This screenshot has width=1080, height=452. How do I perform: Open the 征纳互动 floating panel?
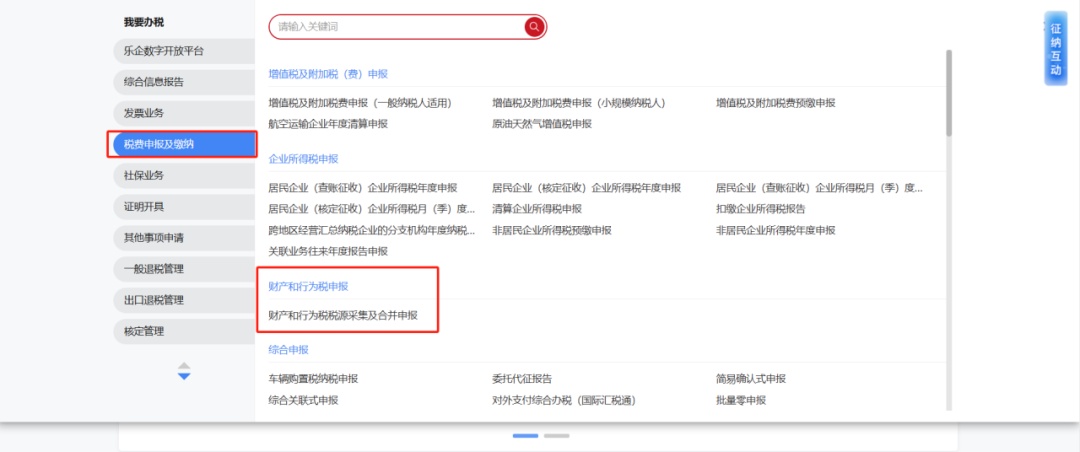1055,50
